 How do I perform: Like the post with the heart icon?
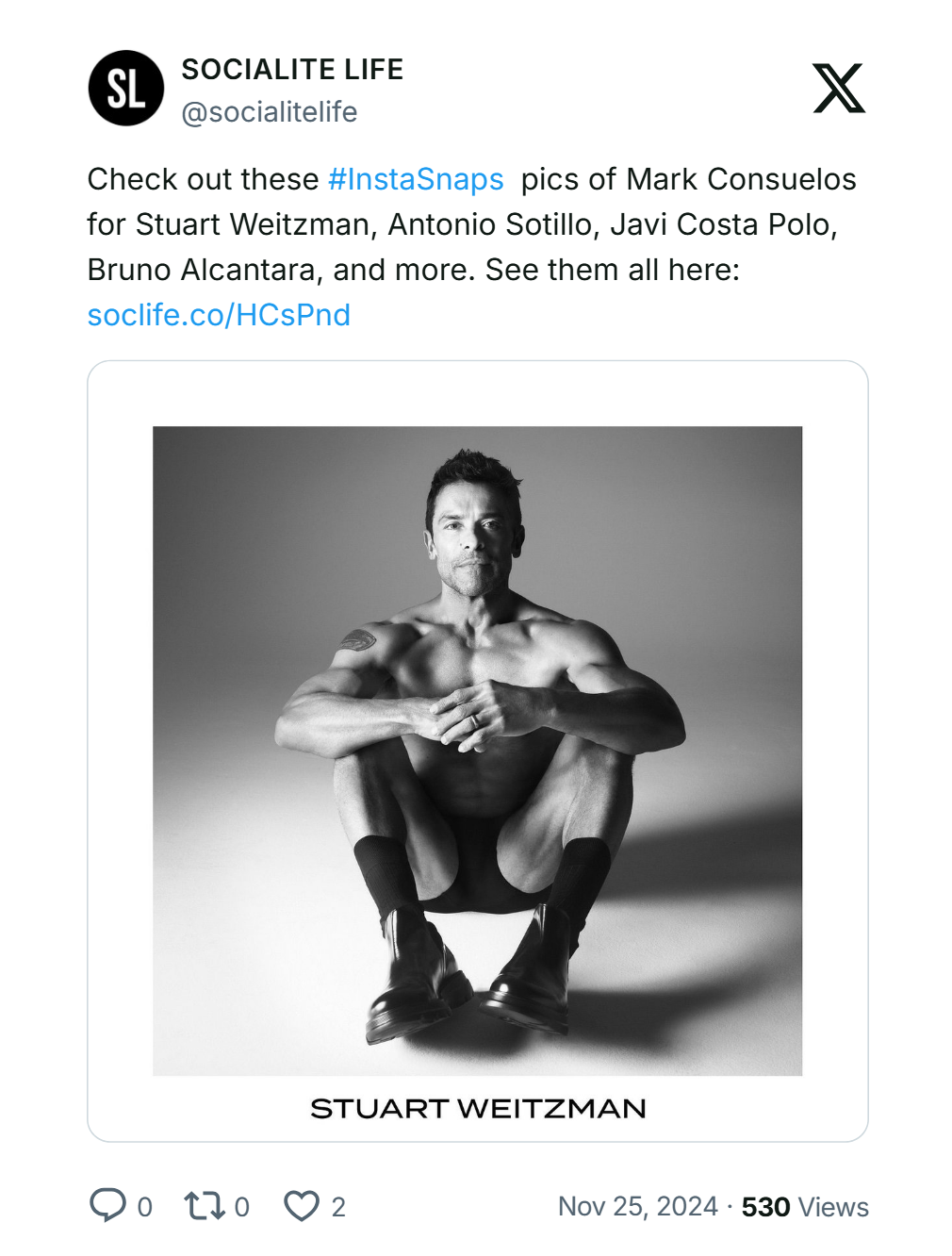pos(302,1205)
